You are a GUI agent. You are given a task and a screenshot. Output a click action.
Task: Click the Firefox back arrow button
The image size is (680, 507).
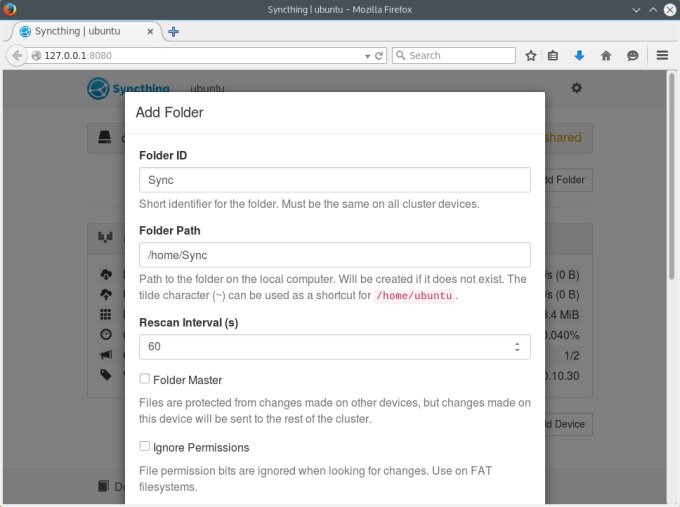point(17,56)
